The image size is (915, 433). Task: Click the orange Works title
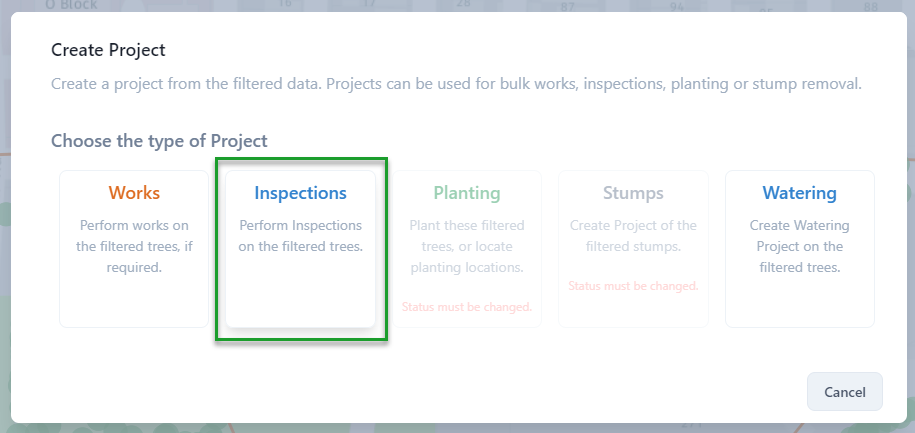(x=134, y=193)
